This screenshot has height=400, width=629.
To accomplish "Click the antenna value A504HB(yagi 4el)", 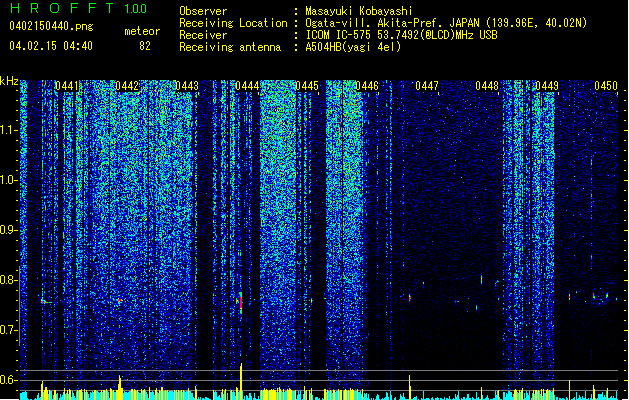I will (353, 47).
